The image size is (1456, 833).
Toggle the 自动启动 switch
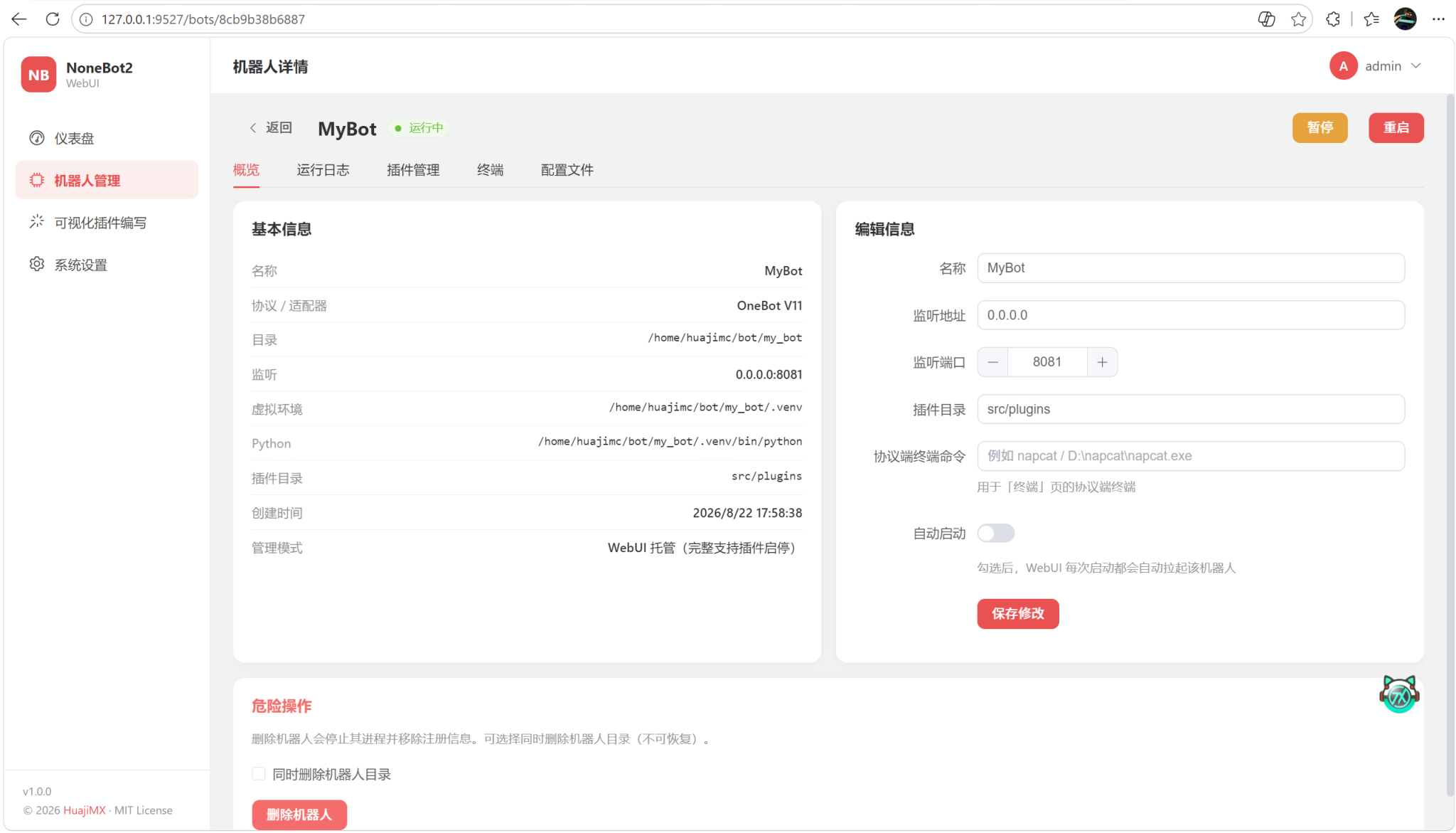(x=995, y=534)
